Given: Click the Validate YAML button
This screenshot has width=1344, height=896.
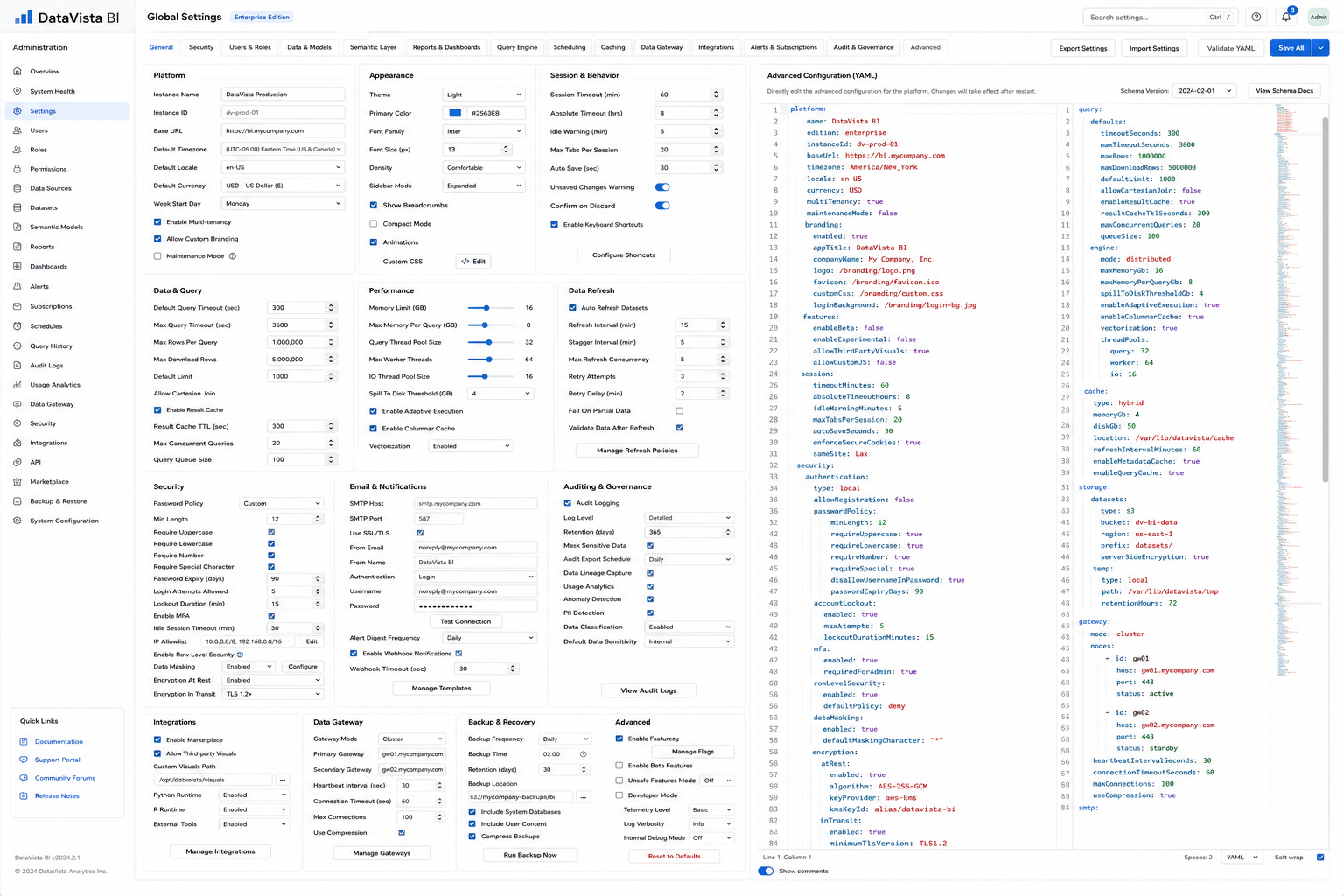Looking at the screenshot, I should click(1231, 48).
